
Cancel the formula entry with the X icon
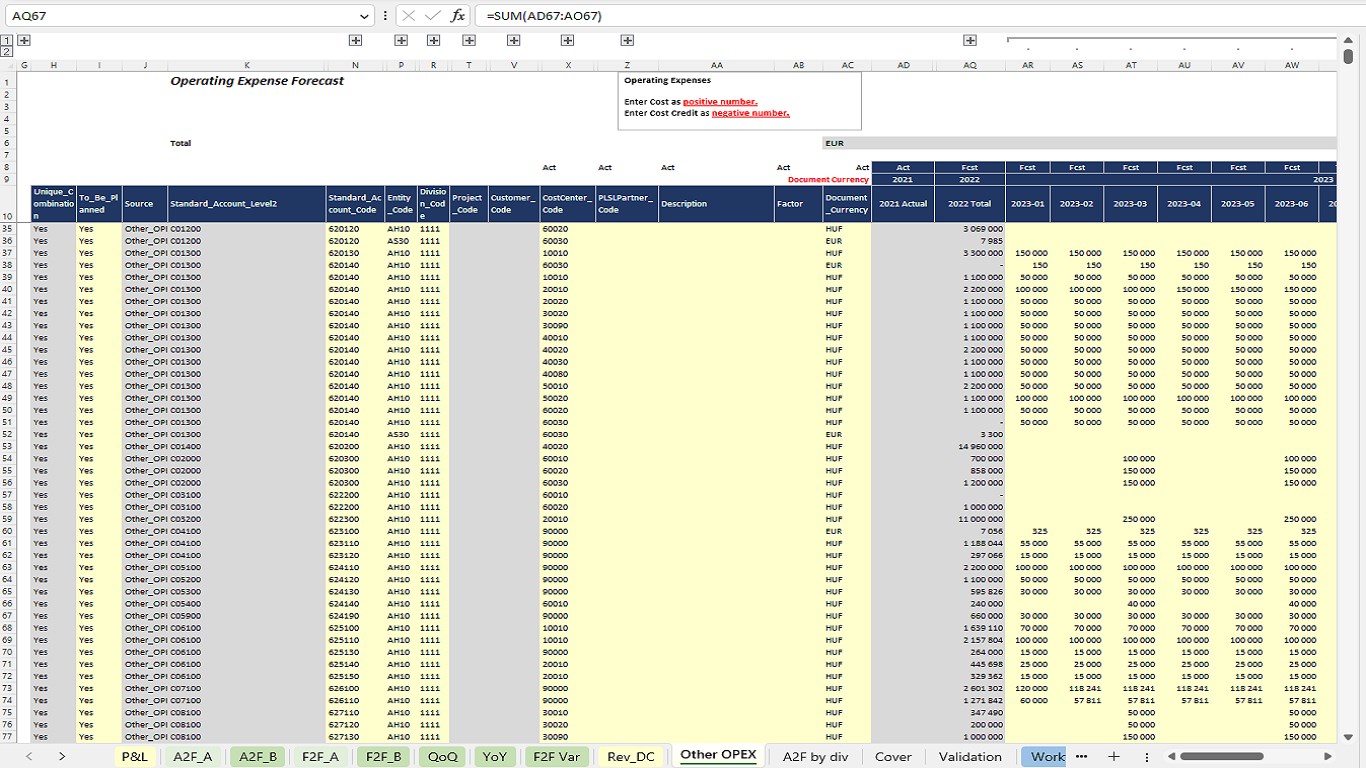point(408,16)
